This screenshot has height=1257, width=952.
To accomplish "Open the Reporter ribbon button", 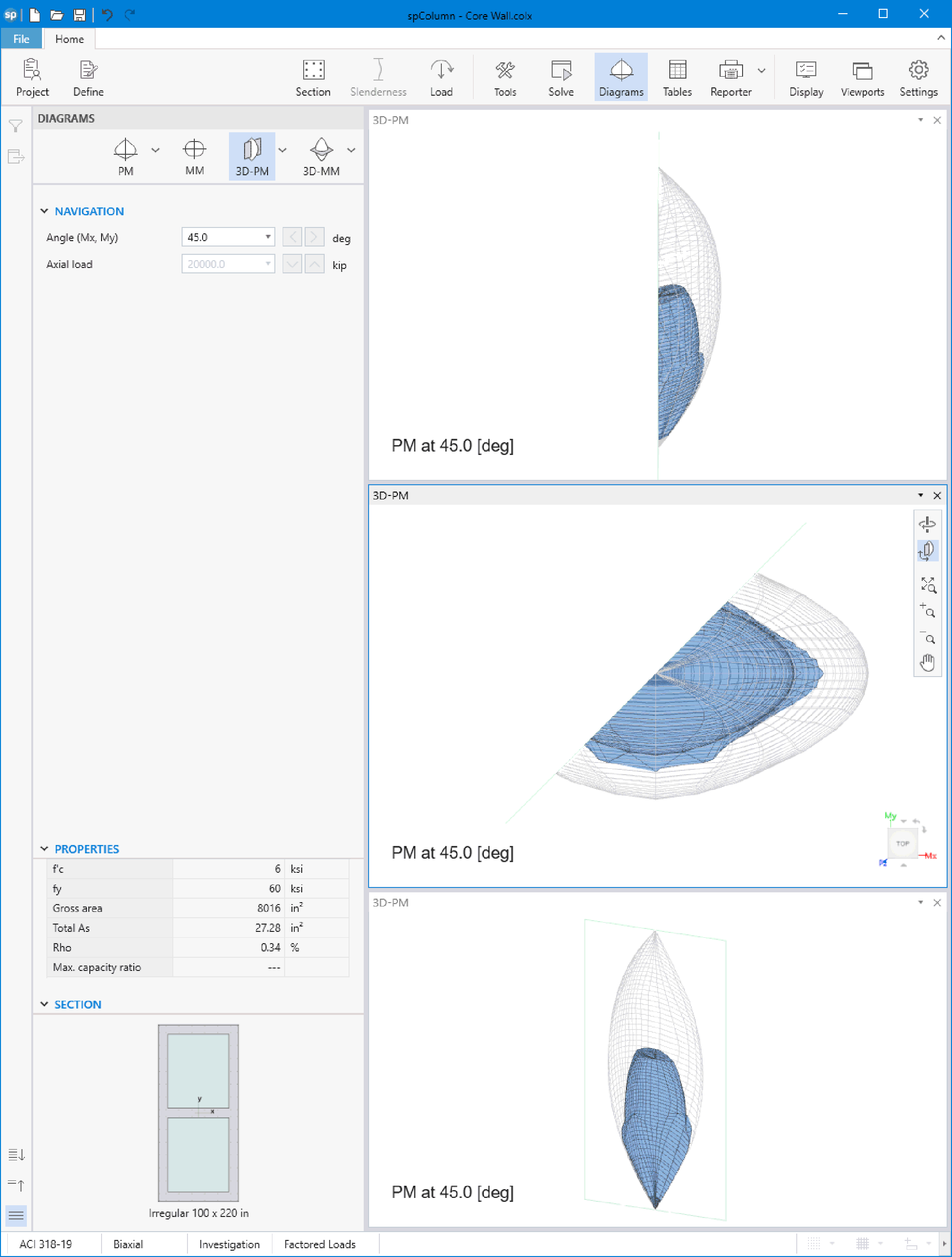I will 730,77.
